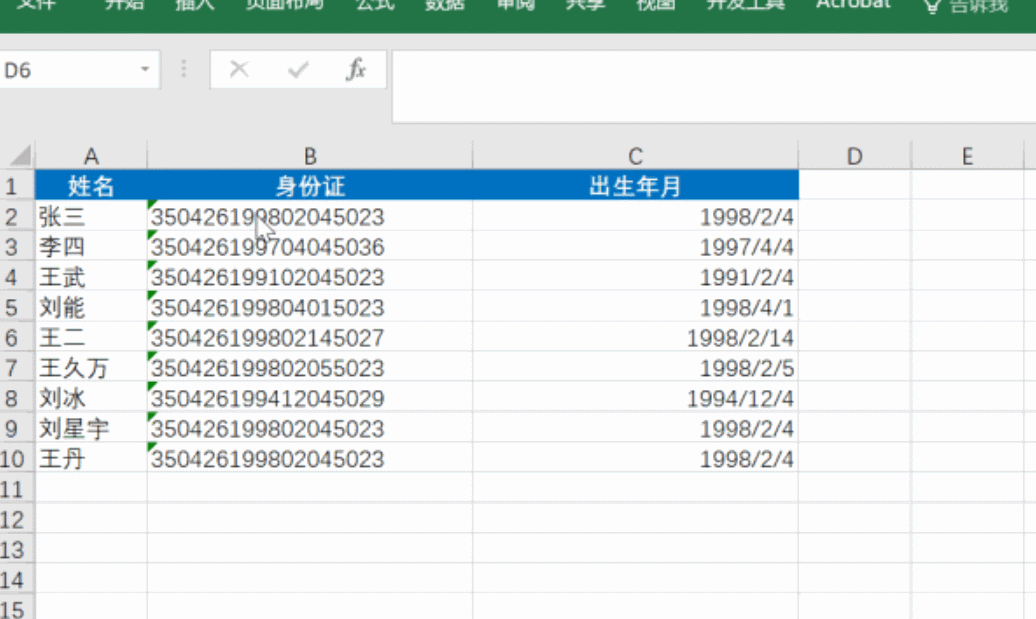Click the 姓名 header cell
Screen dimensions: 1036x619
click(x=91, y=186)
